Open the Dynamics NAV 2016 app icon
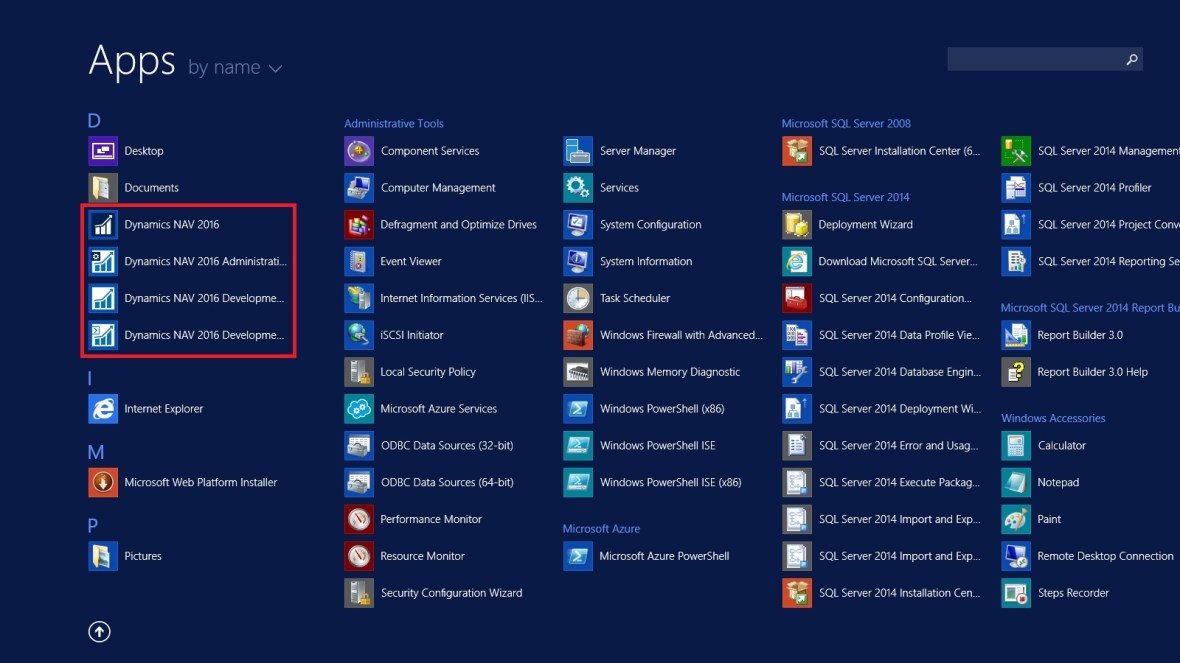Screen dimensions: 1180x663 103,225
